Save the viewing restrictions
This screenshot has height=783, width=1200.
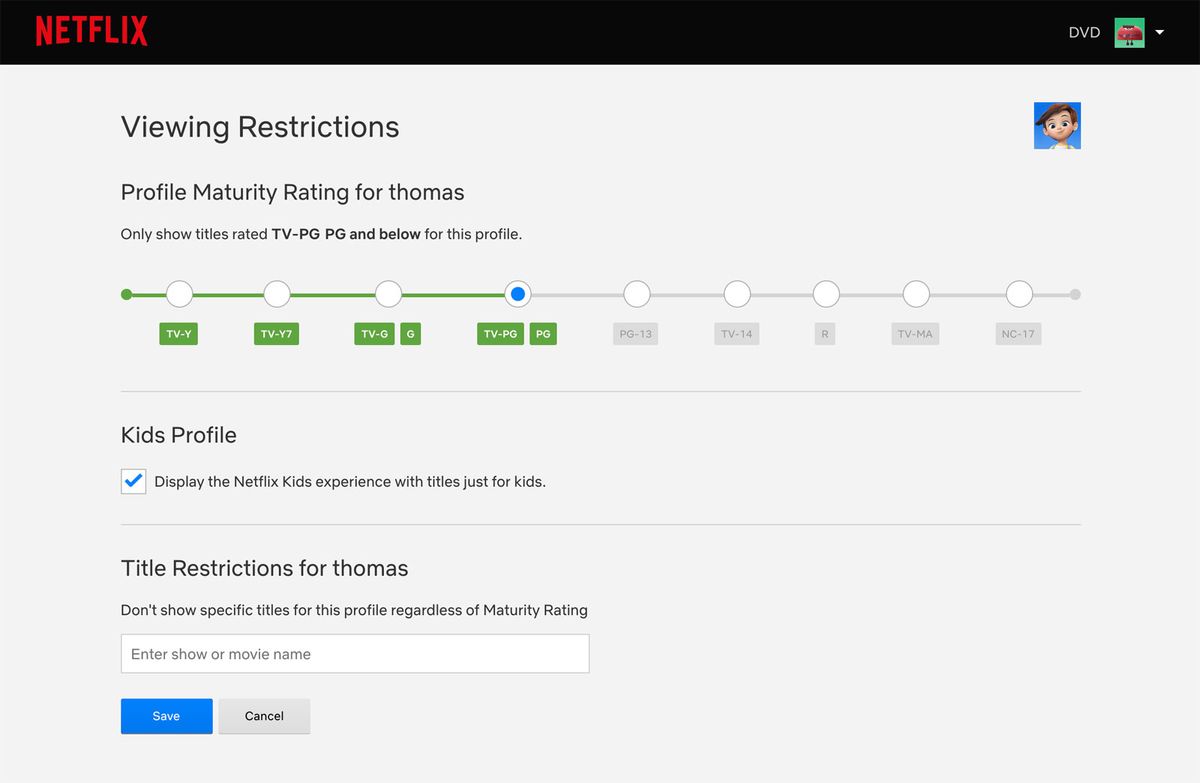166,716
